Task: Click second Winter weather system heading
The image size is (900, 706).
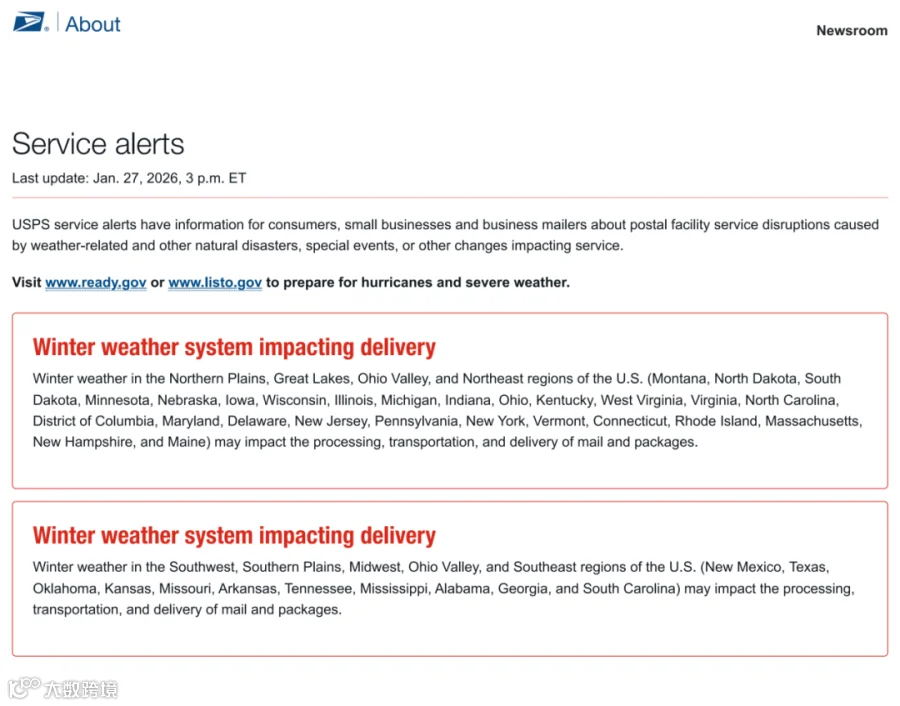Action: pos(234,536)
